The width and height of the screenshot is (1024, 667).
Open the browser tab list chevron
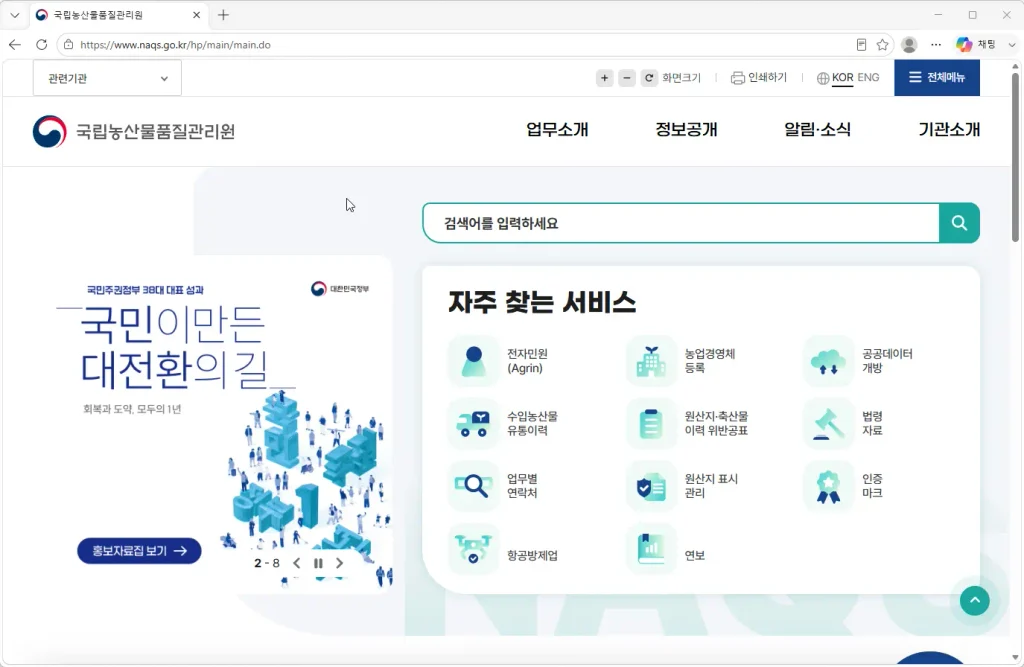tap(14, 14)
